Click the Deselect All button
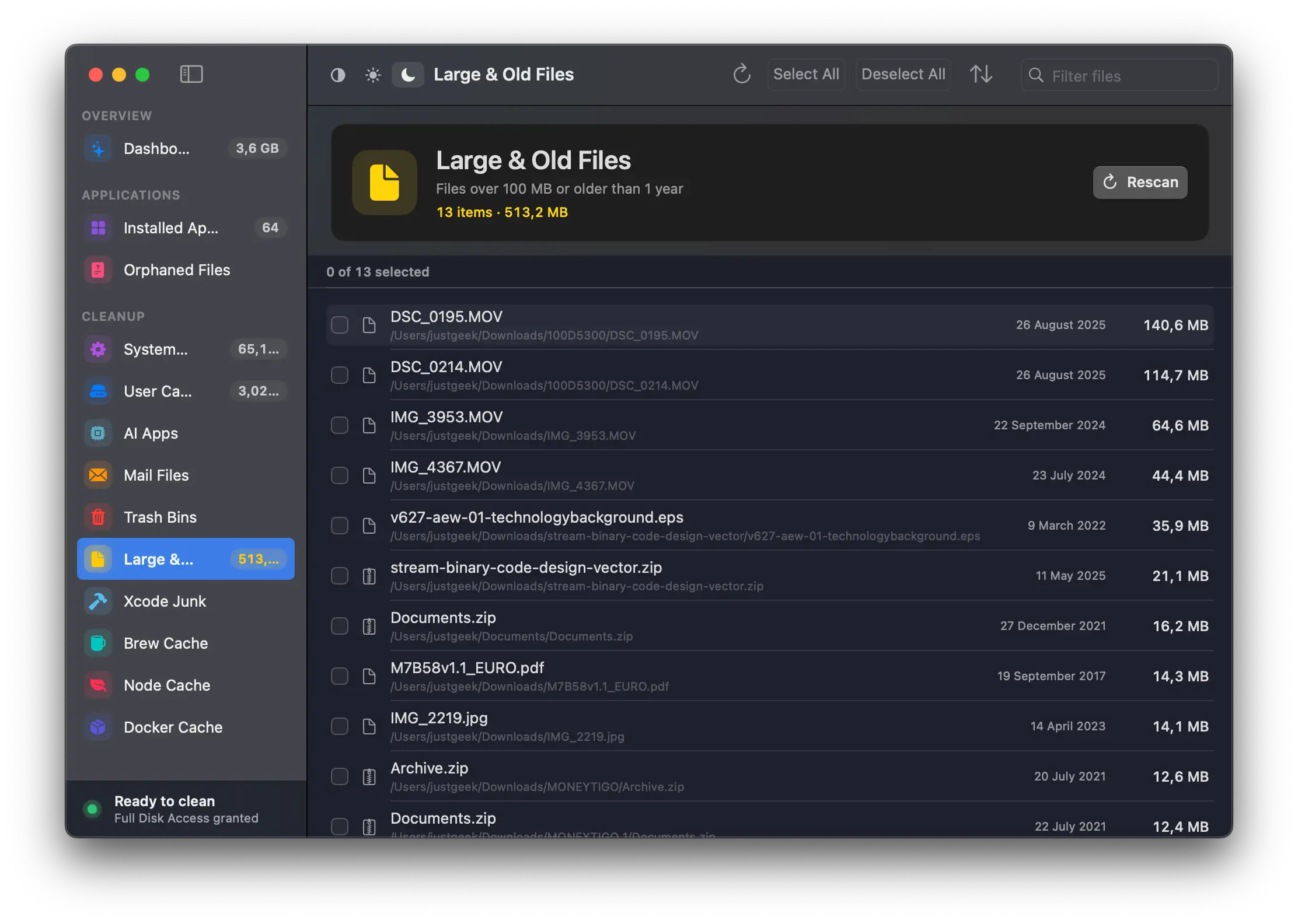 click(903, 75)
